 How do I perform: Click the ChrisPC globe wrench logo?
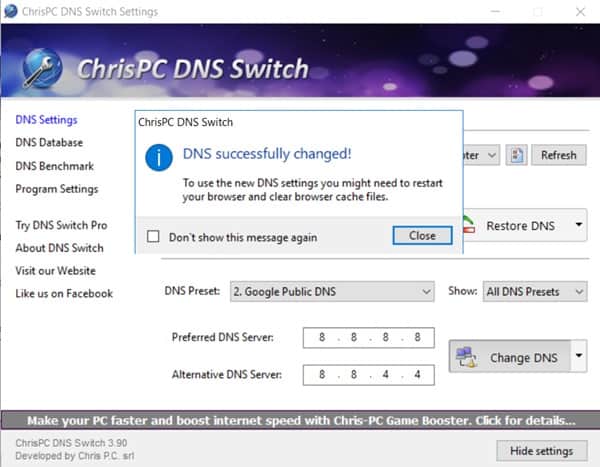pyautogui.click(x=42, y=69)
